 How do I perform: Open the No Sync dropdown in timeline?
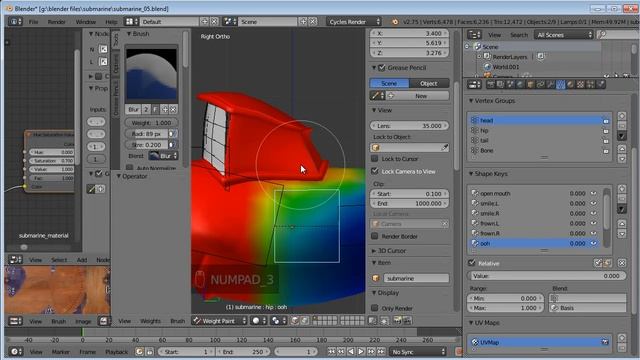click(418, 351)
